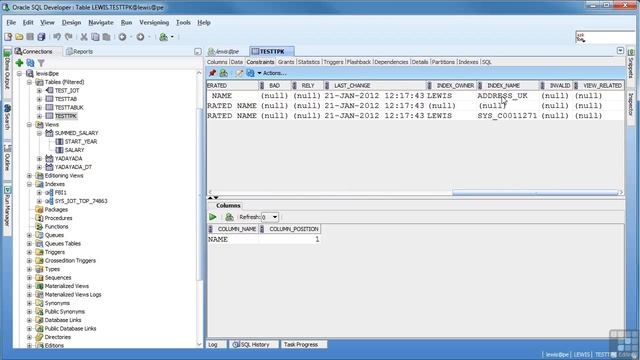Click the Freeze View pin icon

tap(212, 73)
